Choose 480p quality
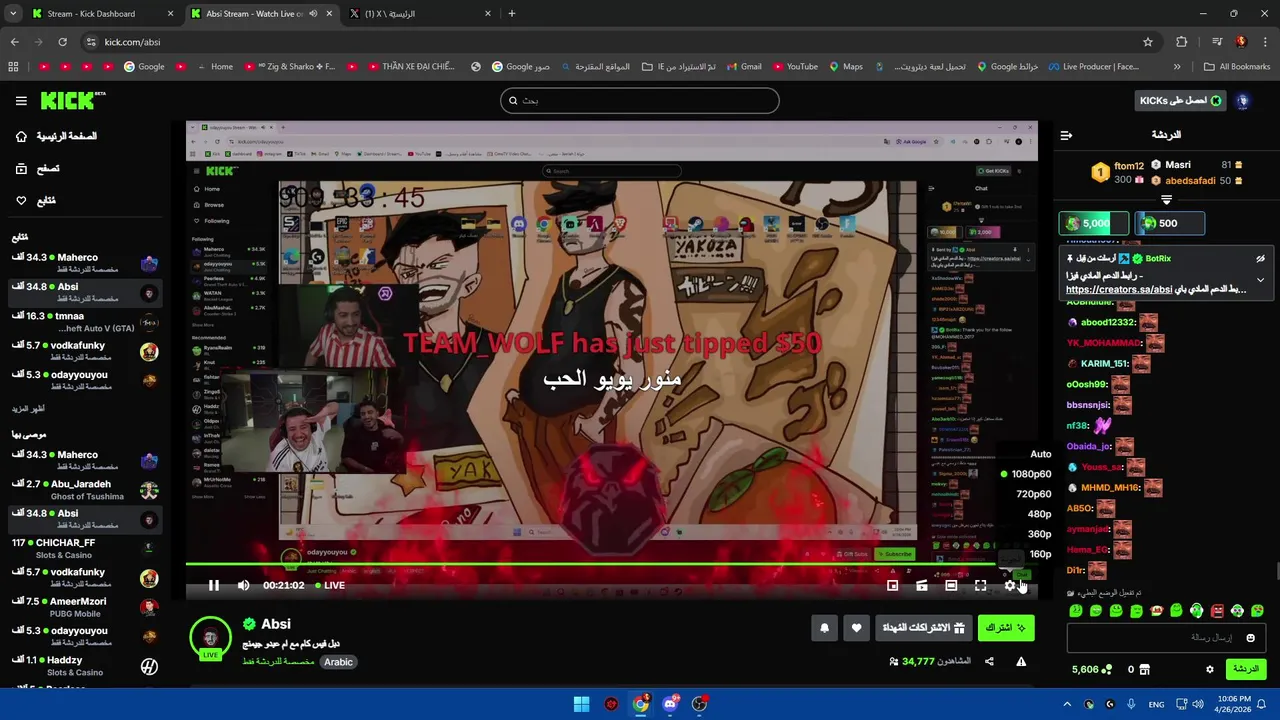The width and height of the screenshot is (1280, 720). point(1039,514)
